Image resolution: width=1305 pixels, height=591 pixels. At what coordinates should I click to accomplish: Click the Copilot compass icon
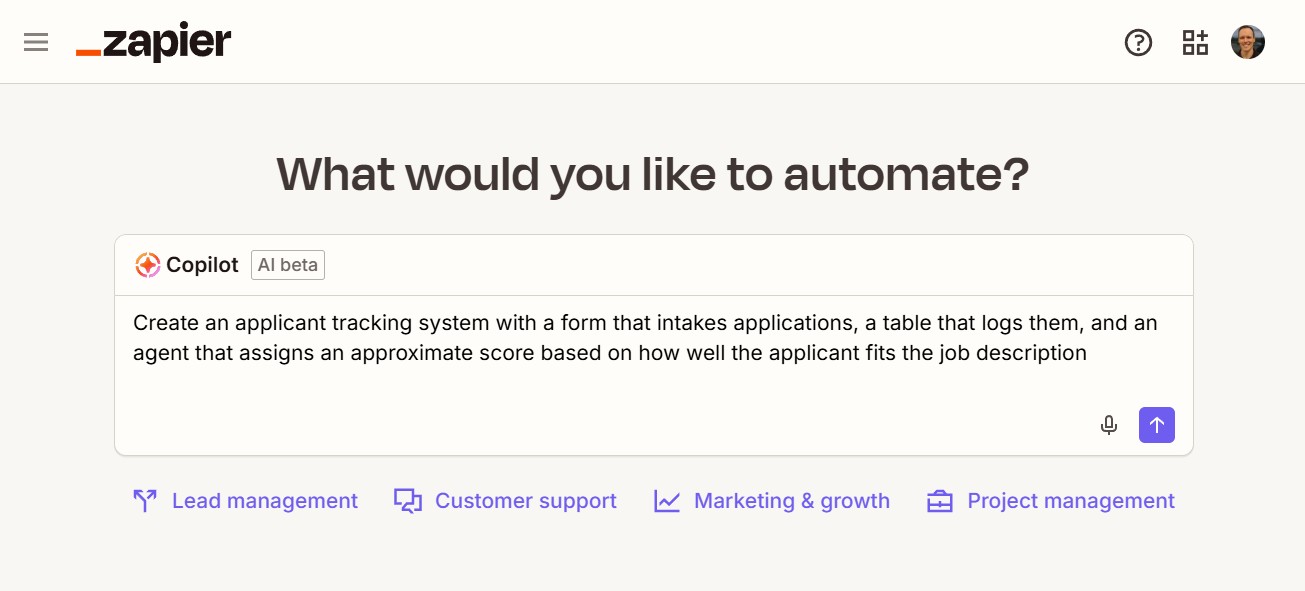pos(147,264)
